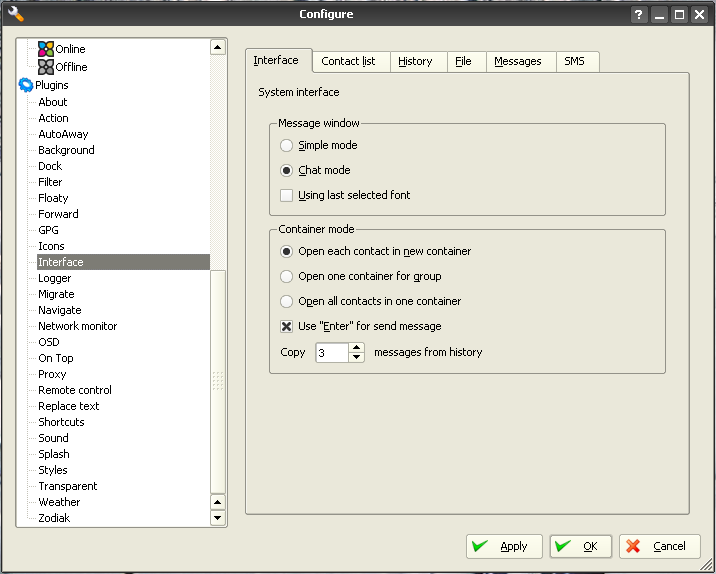Select Remote control in the tree

75,390
